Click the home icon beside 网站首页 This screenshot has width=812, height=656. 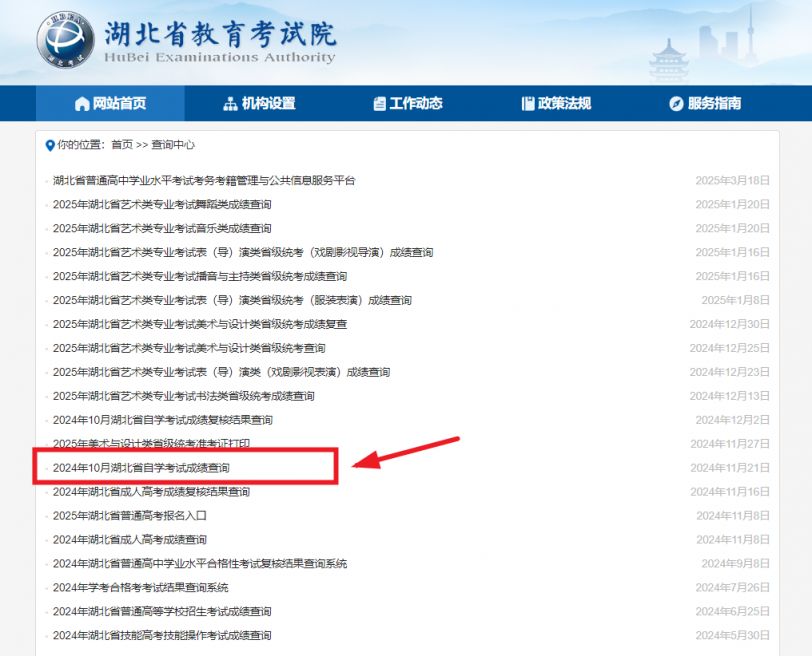tap(82, 104)
